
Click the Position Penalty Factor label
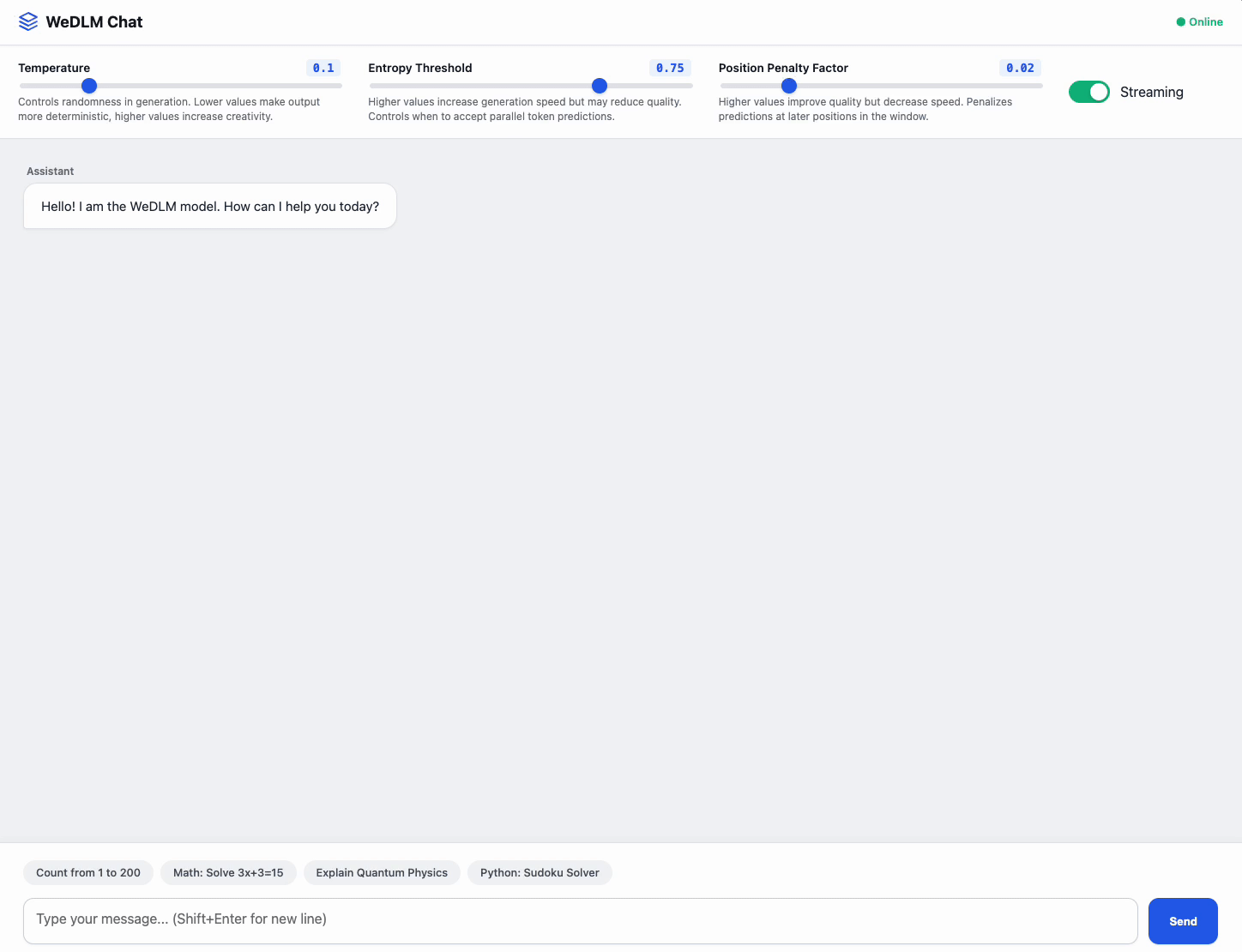point(783,68)
